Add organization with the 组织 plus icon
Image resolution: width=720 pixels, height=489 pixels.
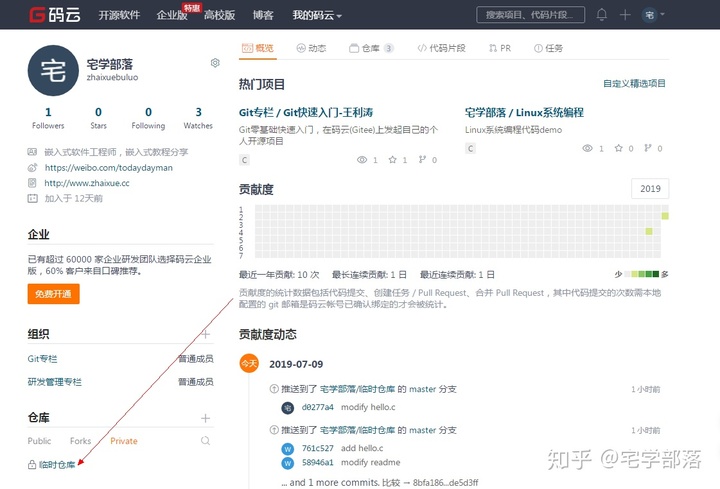pyautogui.click(x=205, y=334)
